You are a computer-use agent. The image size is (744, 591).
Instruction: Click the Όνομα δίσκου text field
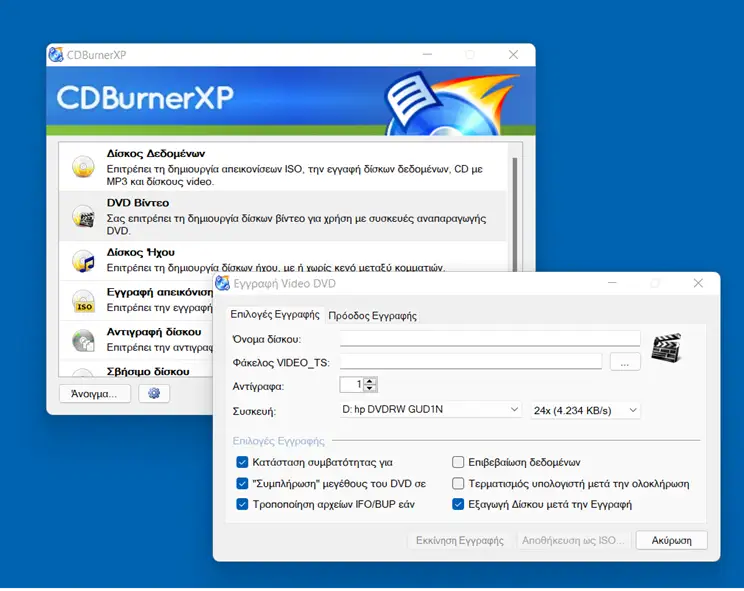[x=490, y=339]
